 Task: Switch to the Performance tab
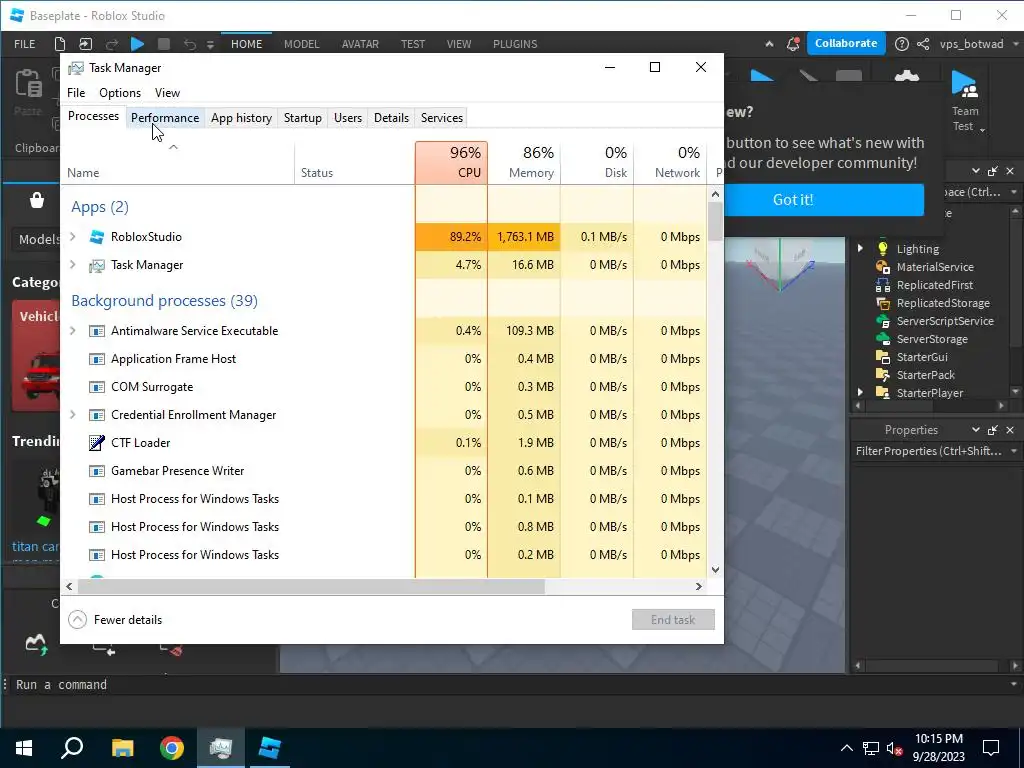pyautogui.click(x=165, y=118)
